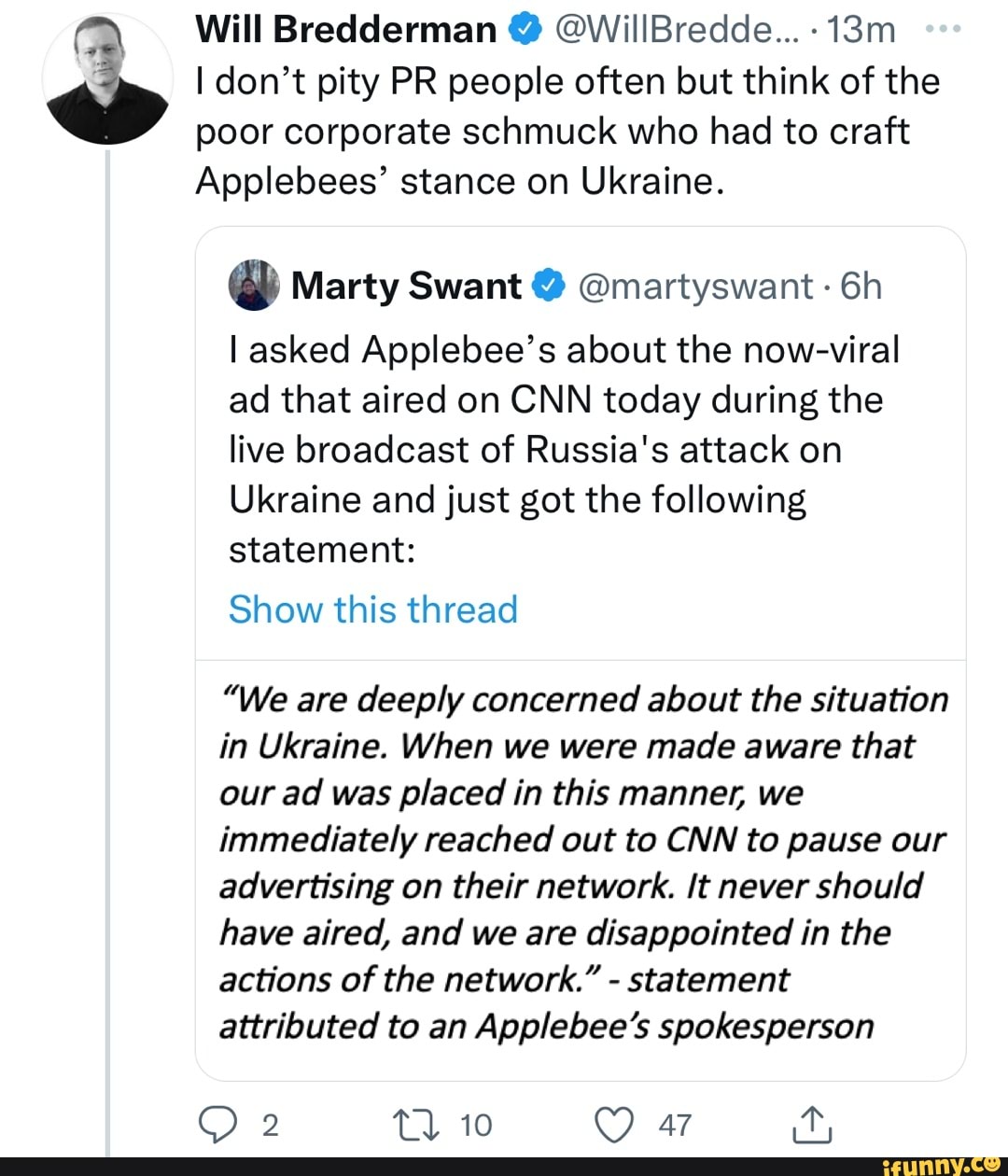This screenshot has height=1176, width=1008.
Task: Click Marty Swant's verified badge
Action: [x=550, y=286]
